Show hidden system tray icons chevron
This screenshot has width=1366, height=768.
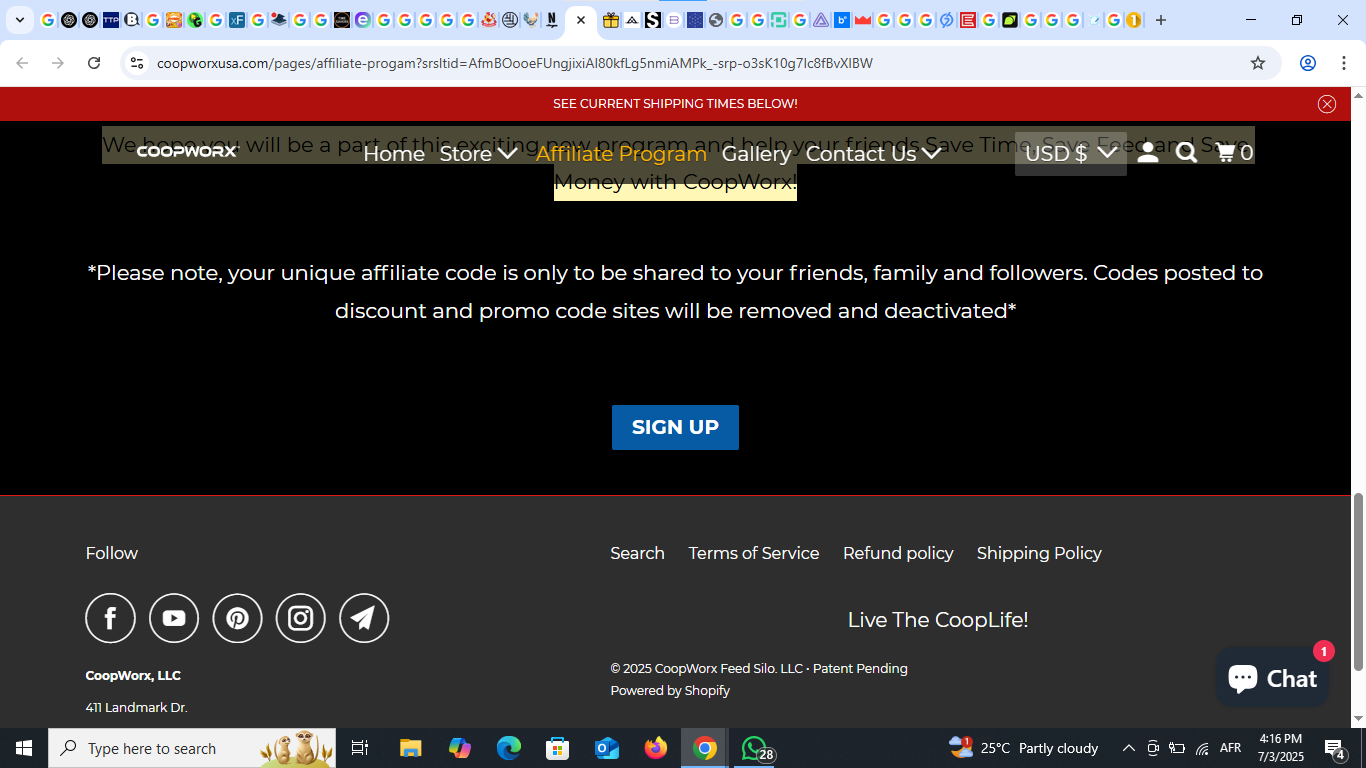pyautogui.click(x=1128, y=748)
